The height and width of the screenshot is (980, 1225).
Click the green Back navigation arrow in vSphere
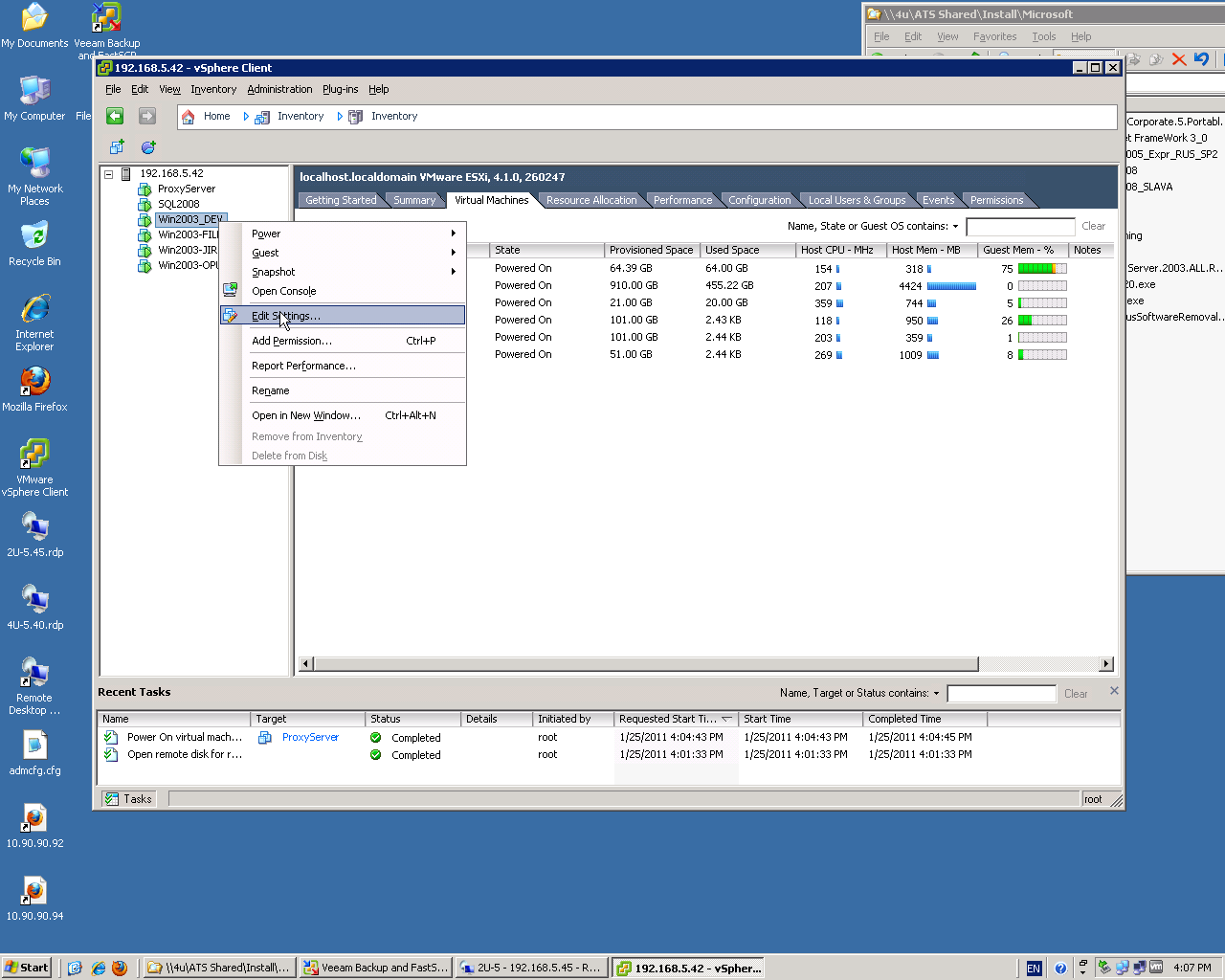tap(115, 116)
